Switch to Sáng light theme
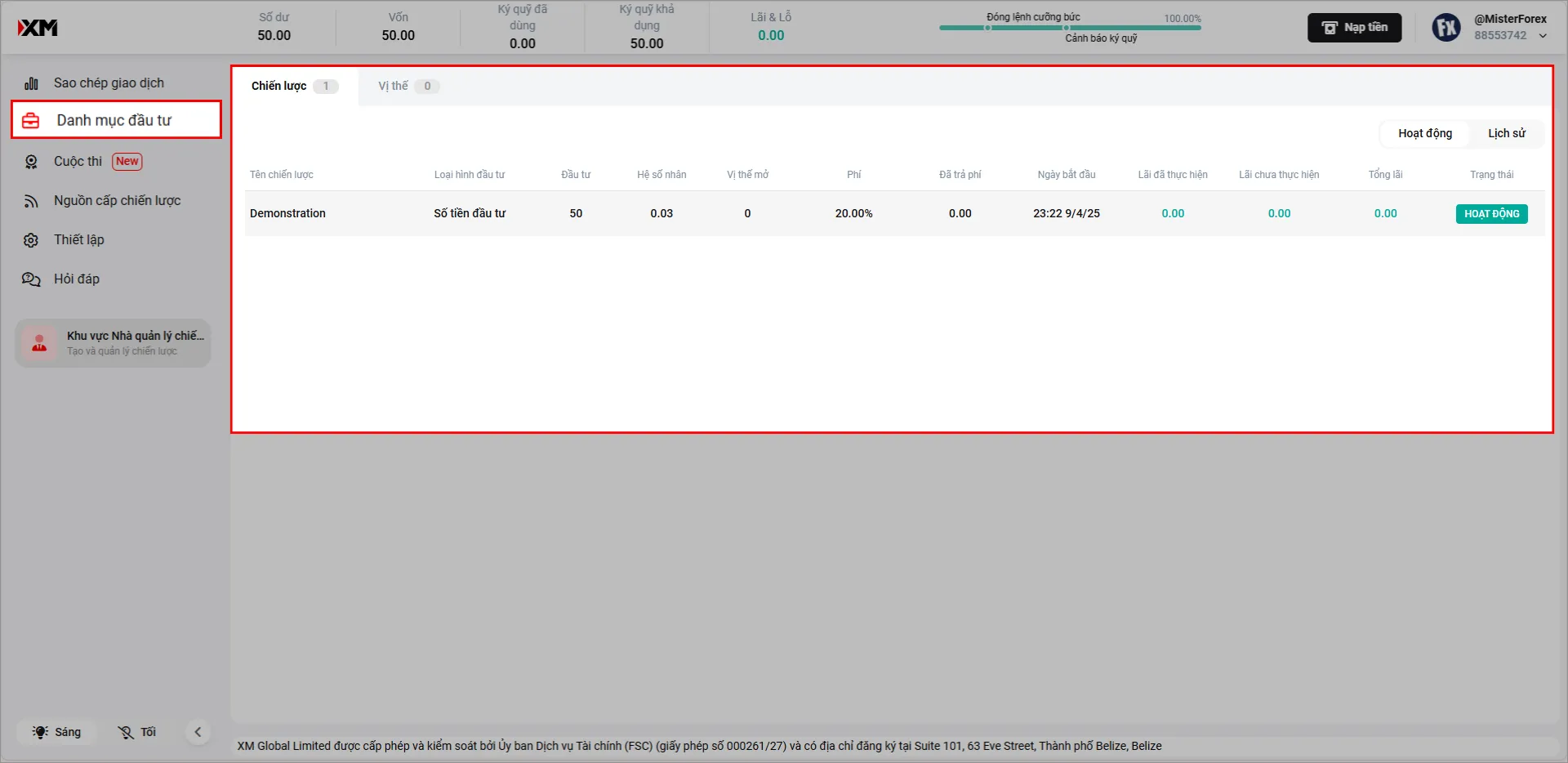The width and height of the screenshot is (1568, 763). pyautogui.click(x=57, y=732)
